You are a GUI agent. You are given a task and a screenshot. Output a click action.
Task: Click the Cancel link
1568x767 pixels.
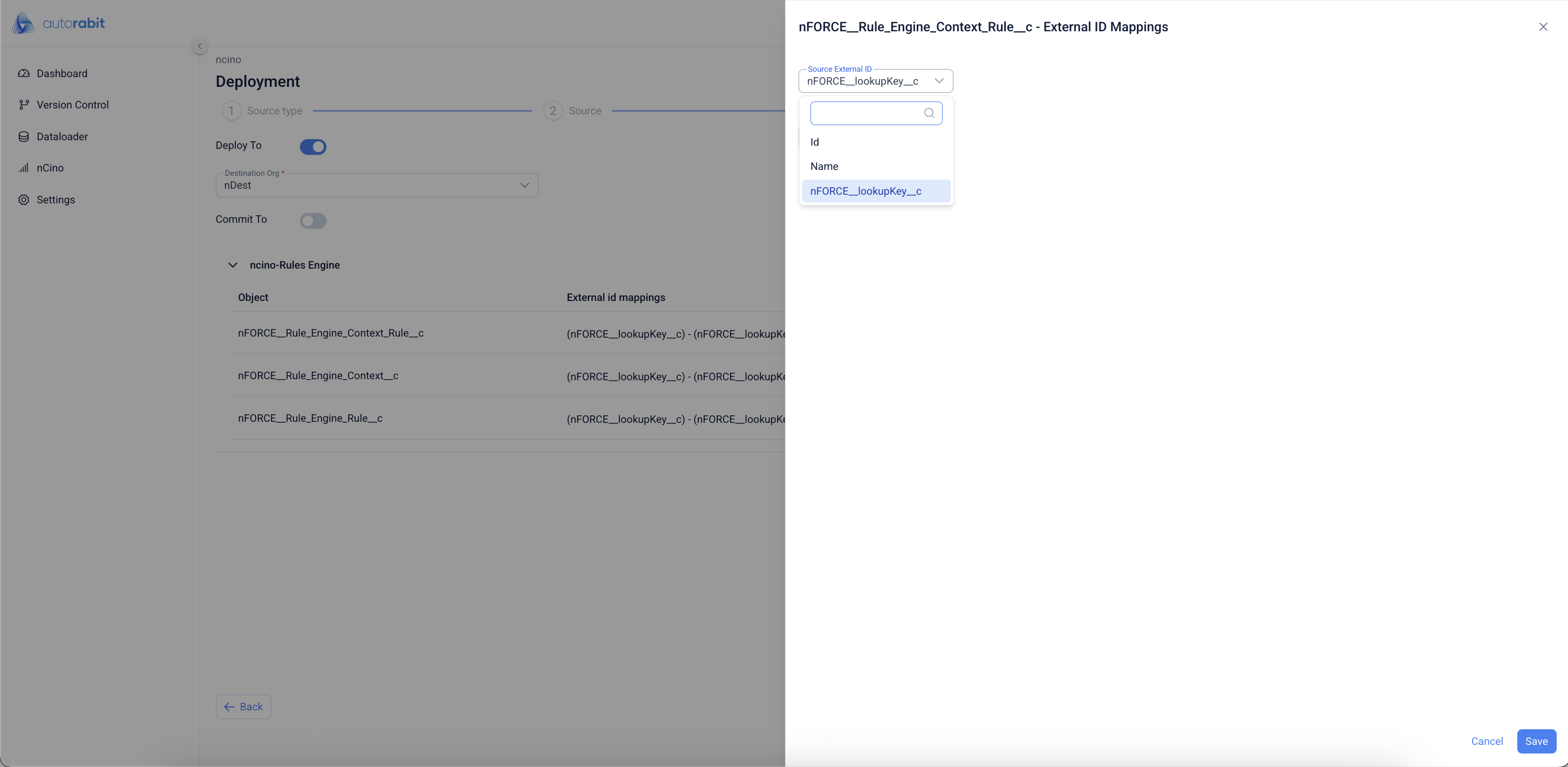(1487, 741)
